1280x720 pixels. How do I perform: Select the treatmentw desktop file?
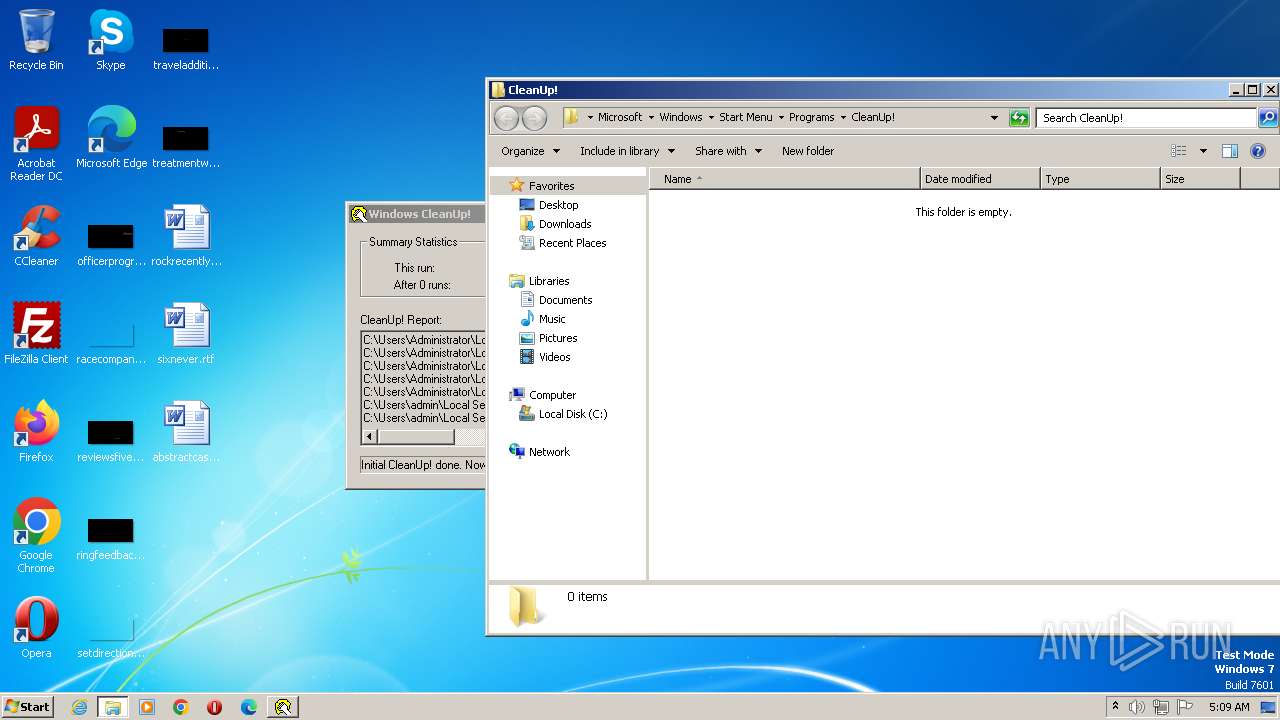click(186, 146)
